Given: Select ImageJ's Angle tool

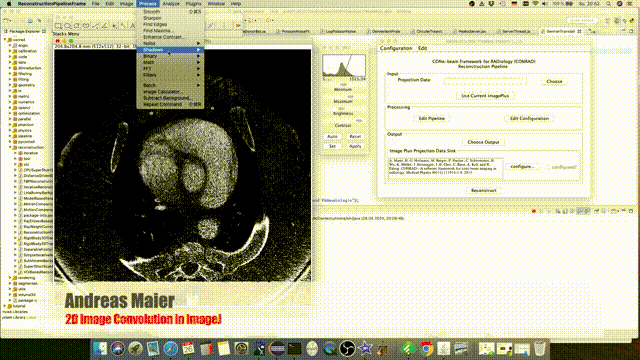Looking at the screenshot, I should coord(104,26).
